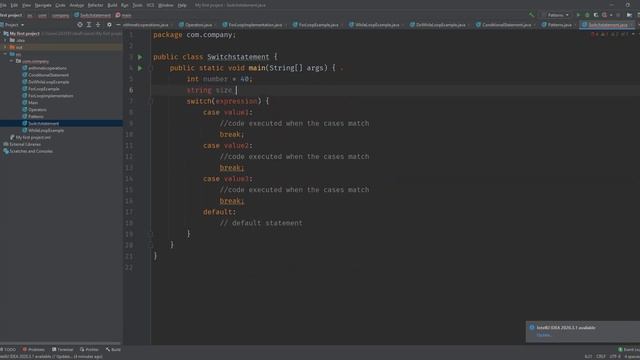The height and width of the screenshot is (360, 640).
Task: Click the green Build hammer icon
Action: point(531,15)
